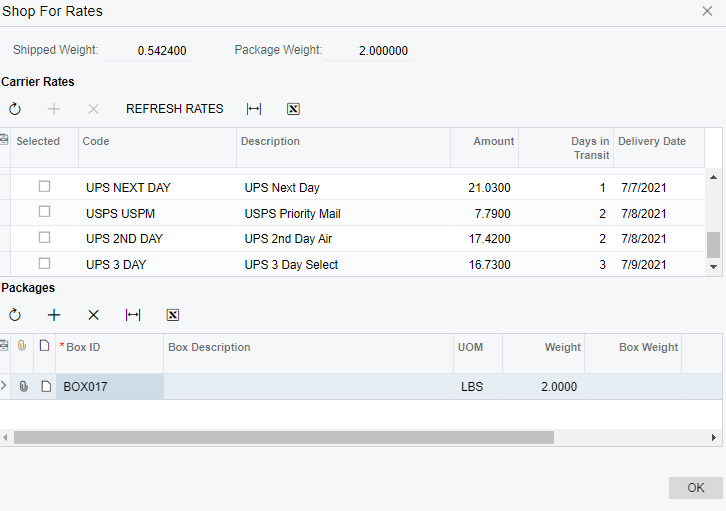Click the 21.0300 amount cell

click(484, 187)
